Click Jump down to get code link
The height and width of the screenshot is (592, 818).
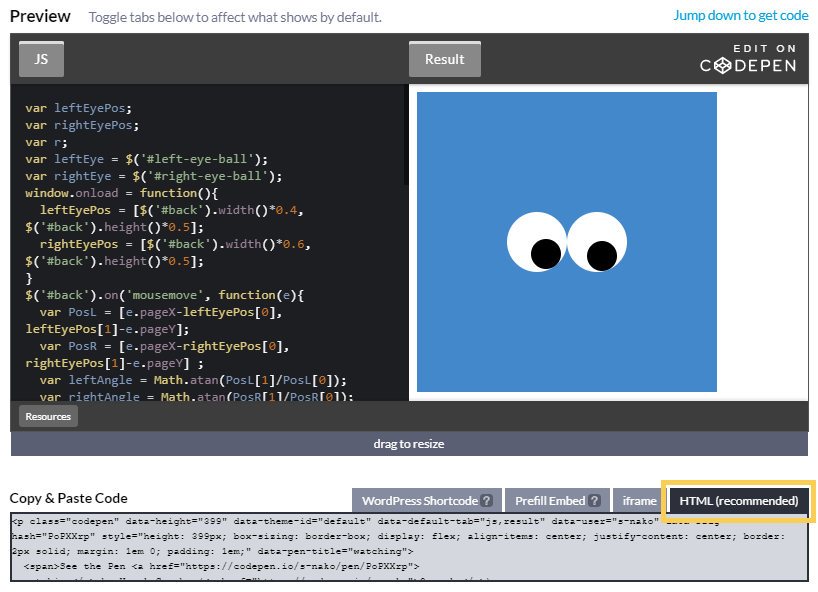click(741, 16)
